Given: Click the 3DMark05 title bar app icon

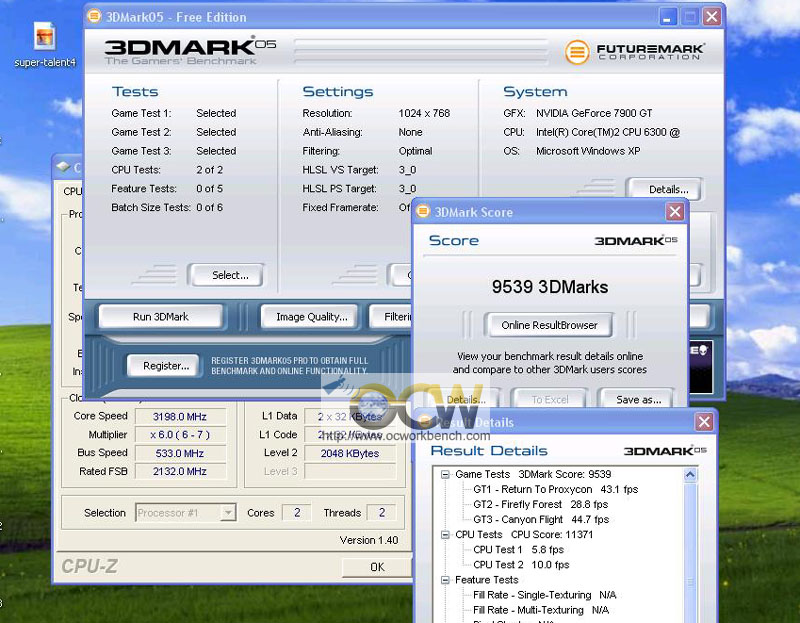Looking at the screenshot, I should (x=94, y=16).
